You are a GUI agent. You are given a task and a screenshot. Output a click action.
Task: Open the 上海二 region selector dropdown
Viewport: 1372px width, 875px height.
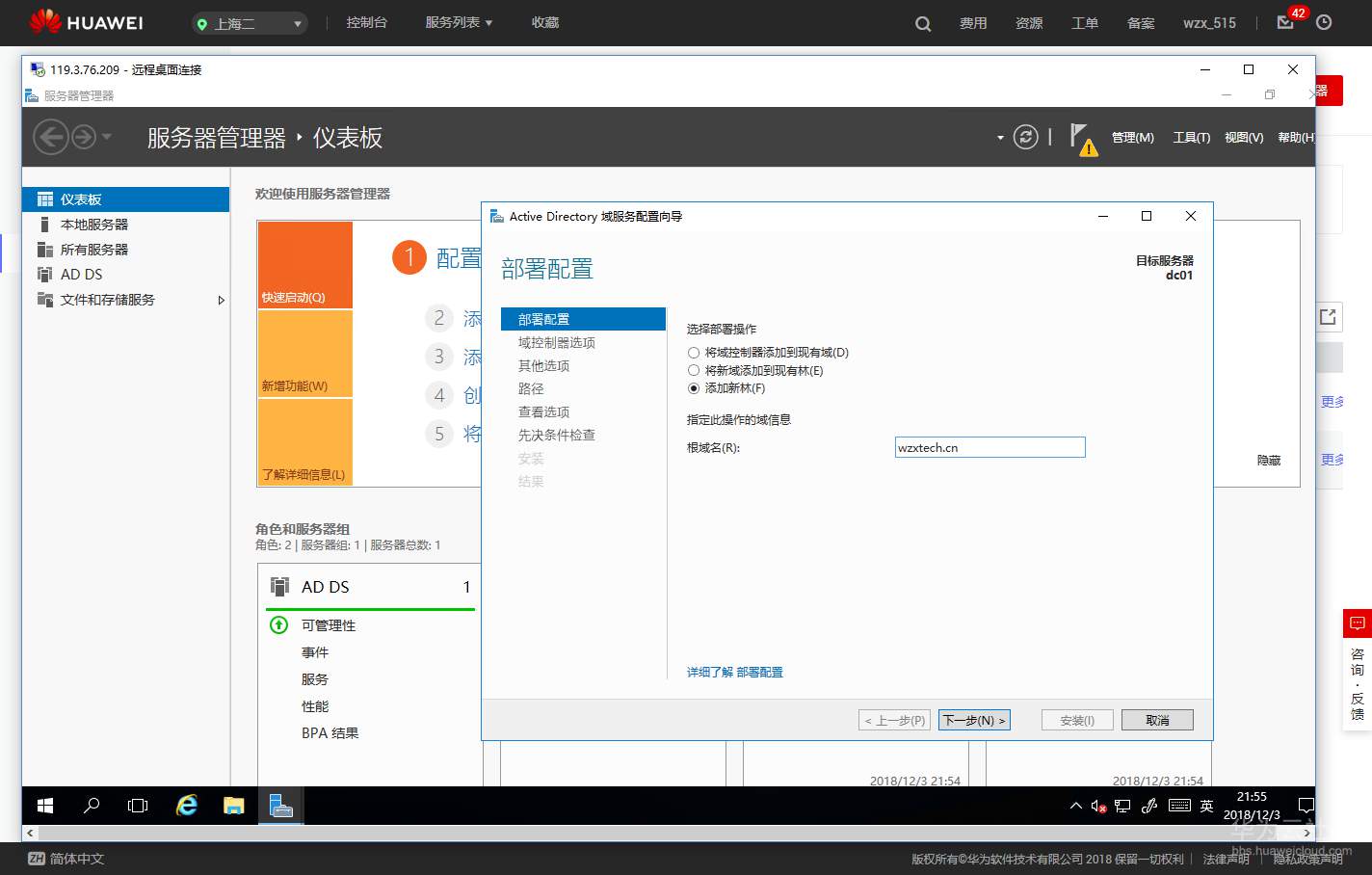coord(249,22)
